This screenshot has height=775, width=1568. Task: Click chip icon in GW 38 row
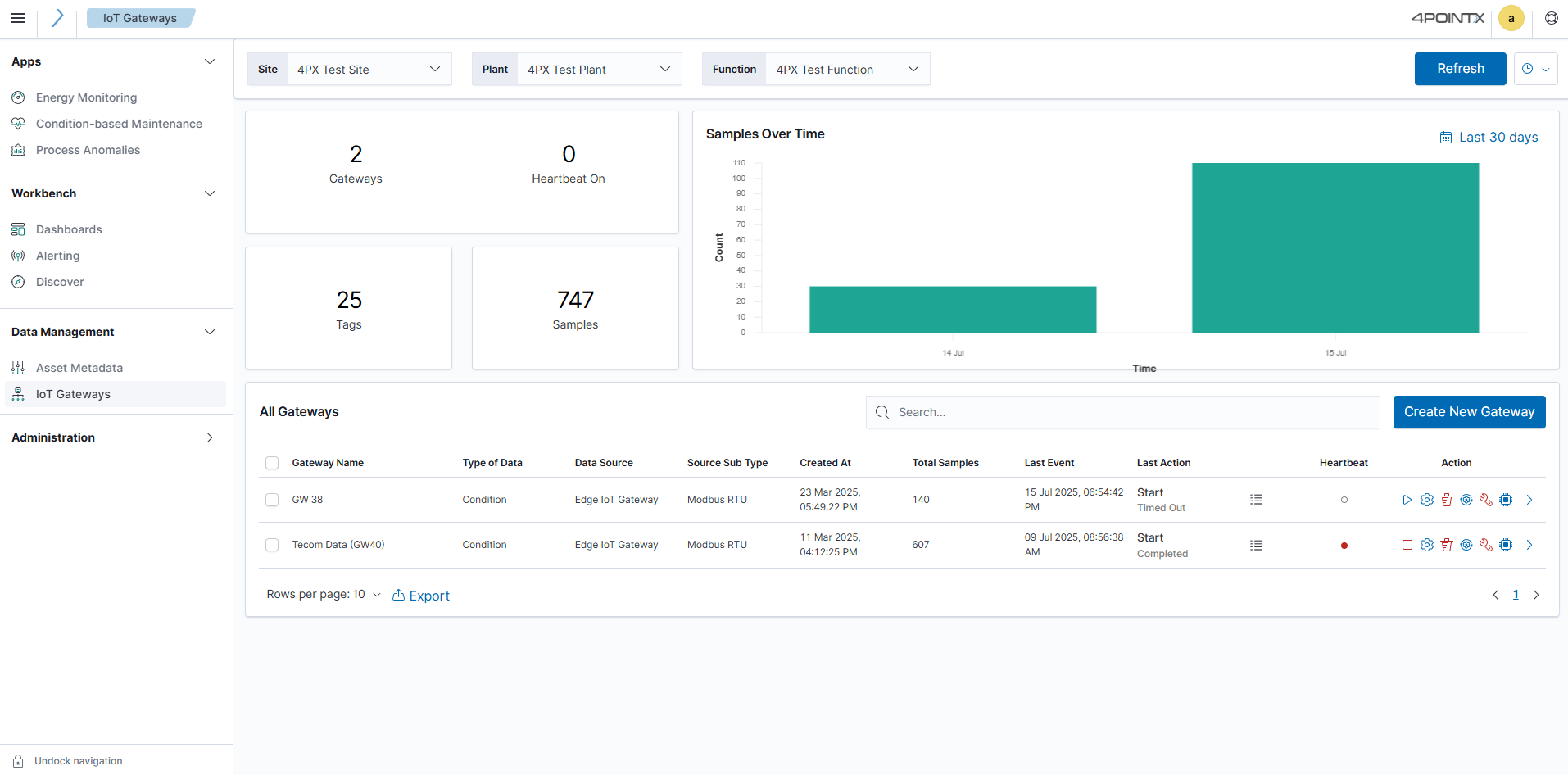(1506, 500)
